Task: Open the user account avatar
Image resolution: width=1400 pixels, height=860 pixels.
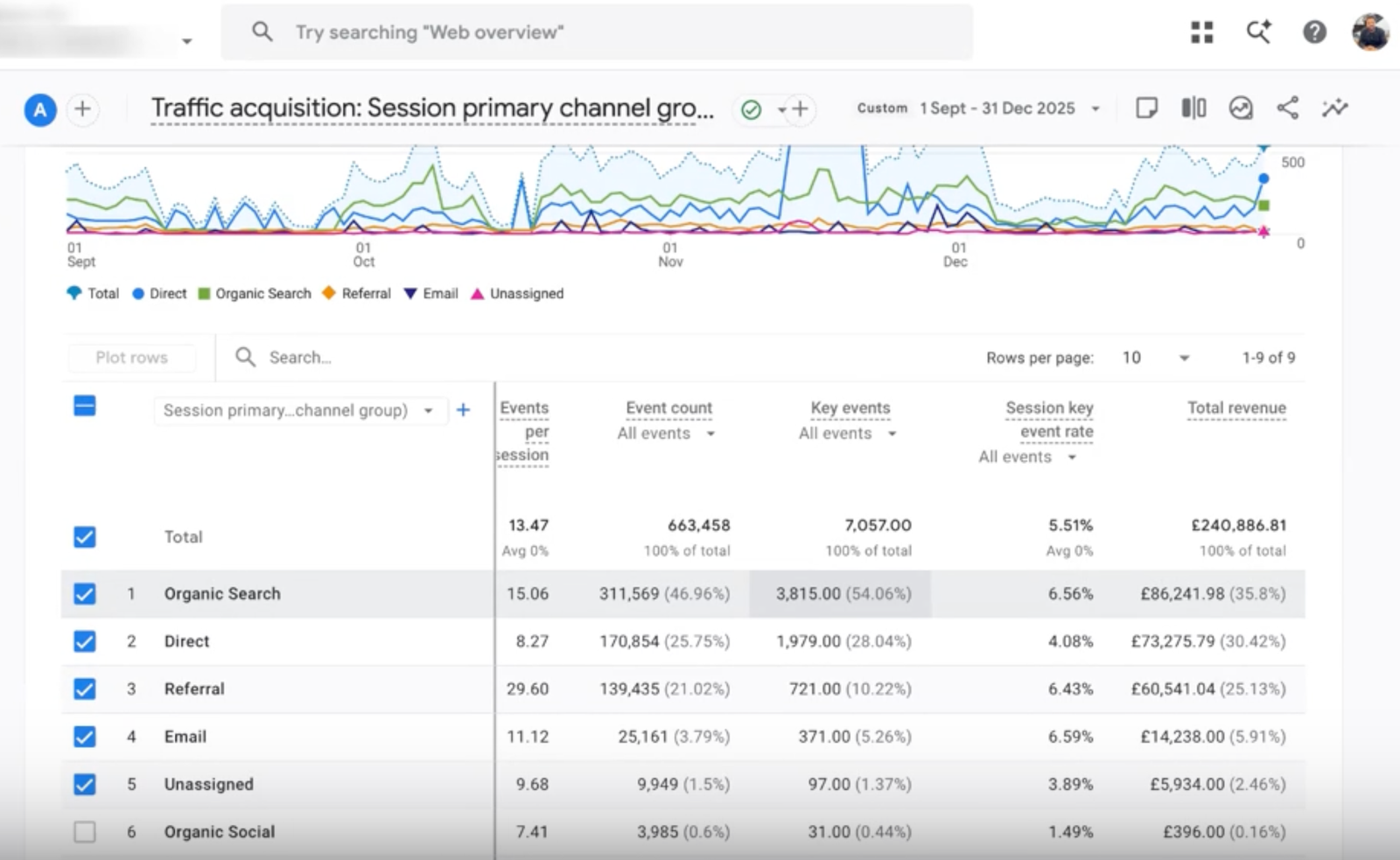Action: (1370, 32)
